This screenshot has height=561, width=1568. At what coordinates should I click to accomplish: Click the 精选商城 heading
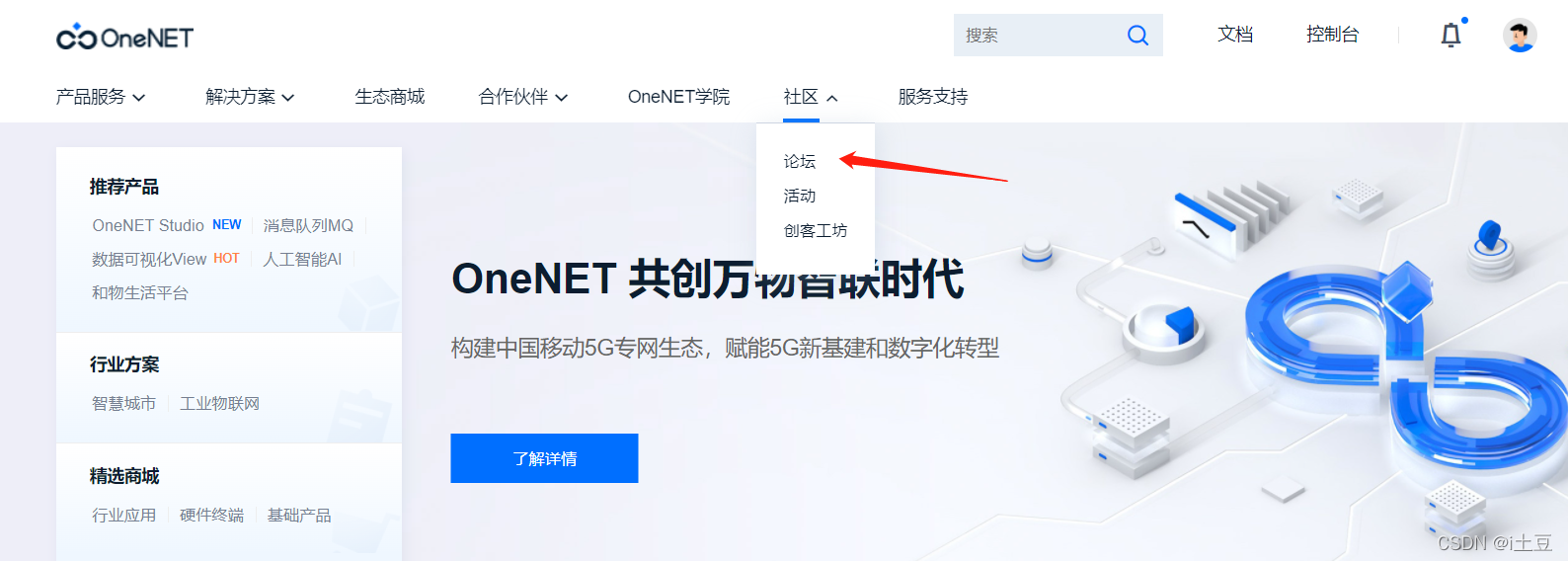tap(124, 476)
